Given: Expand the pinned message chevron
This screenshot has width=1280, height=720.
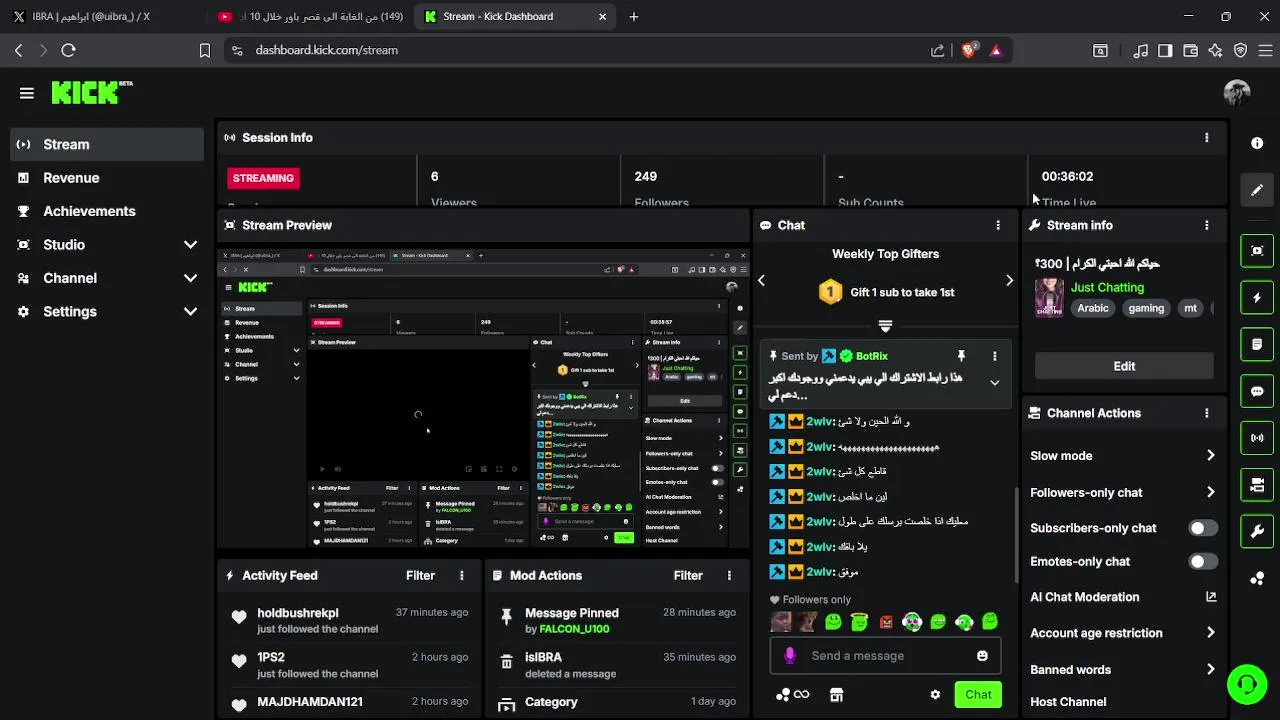Looking at the screenshot, I should (994, 383).
